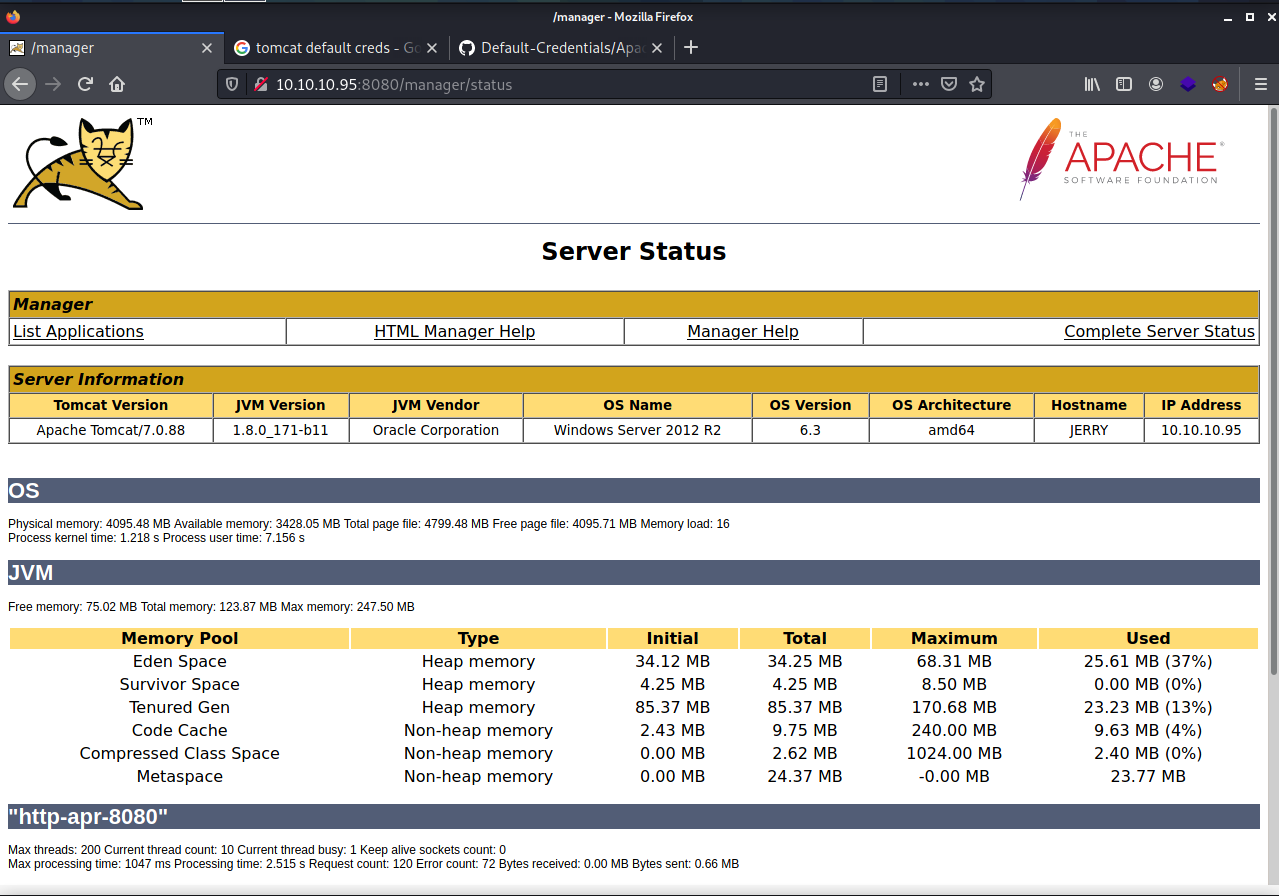
Task: Open the Firefox hamburger menu
Action: (1260, 85)
